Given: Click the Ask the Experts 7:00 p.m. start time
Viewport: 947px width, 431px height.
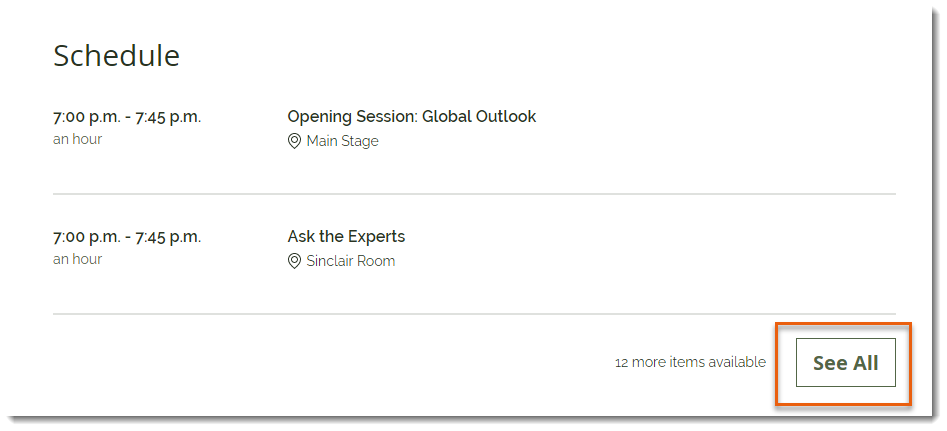Looking at the screenshot, I should point(86,237).
